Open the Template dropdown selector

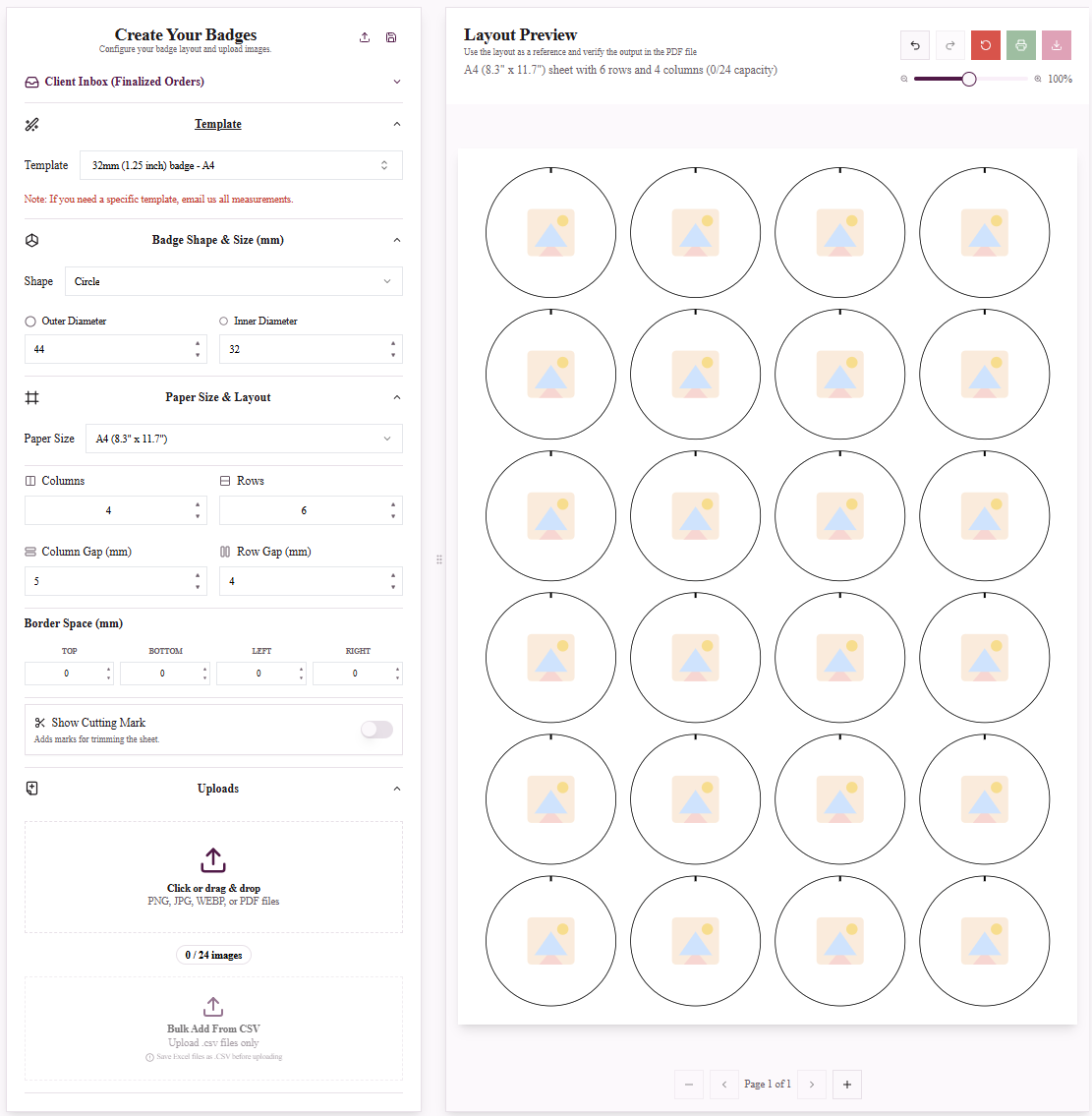pyautogui.click(x=241, y=165)
